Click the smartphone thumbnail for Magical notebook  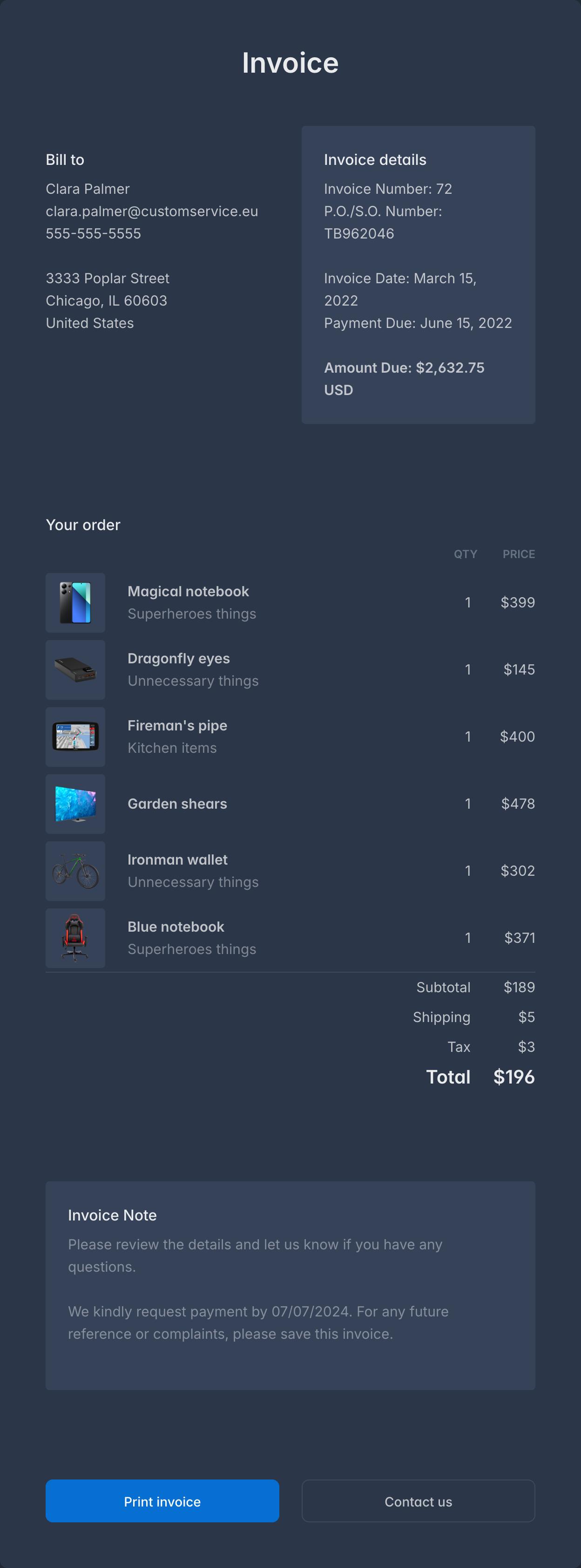coord(75,603)
